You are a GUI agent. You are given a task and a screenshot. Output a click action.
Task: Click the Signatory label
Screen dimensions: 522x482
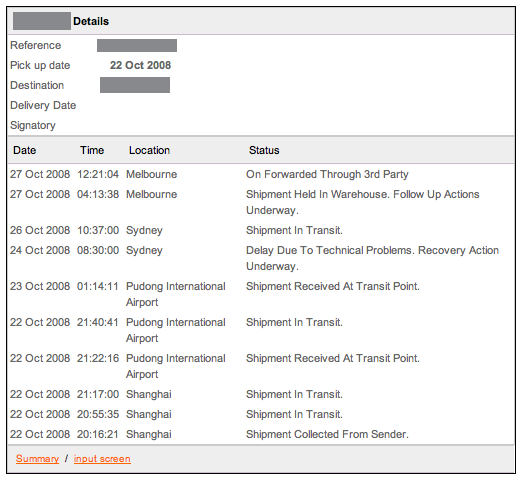point(33,125)
